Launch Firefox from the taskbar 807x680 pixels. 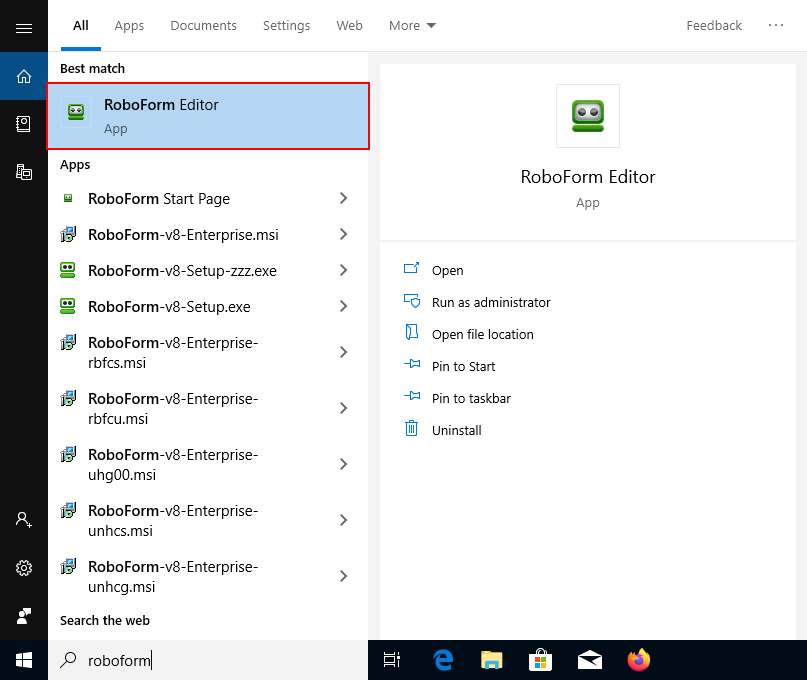click(638, 660)
